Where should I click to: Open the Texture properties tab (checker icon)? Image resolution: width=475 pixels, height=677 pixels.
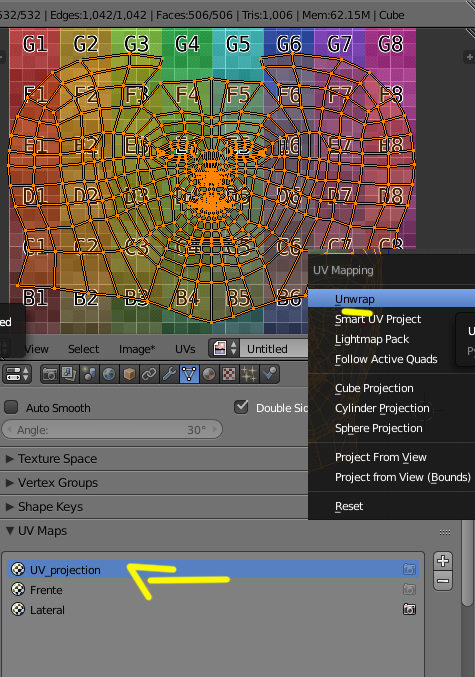228,374
